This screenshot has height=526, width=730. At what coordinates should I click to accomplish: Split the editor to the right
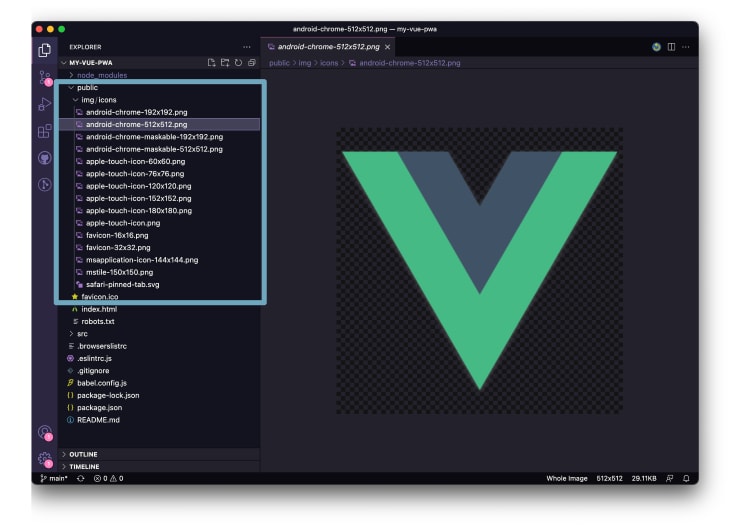tap(671, 47)
